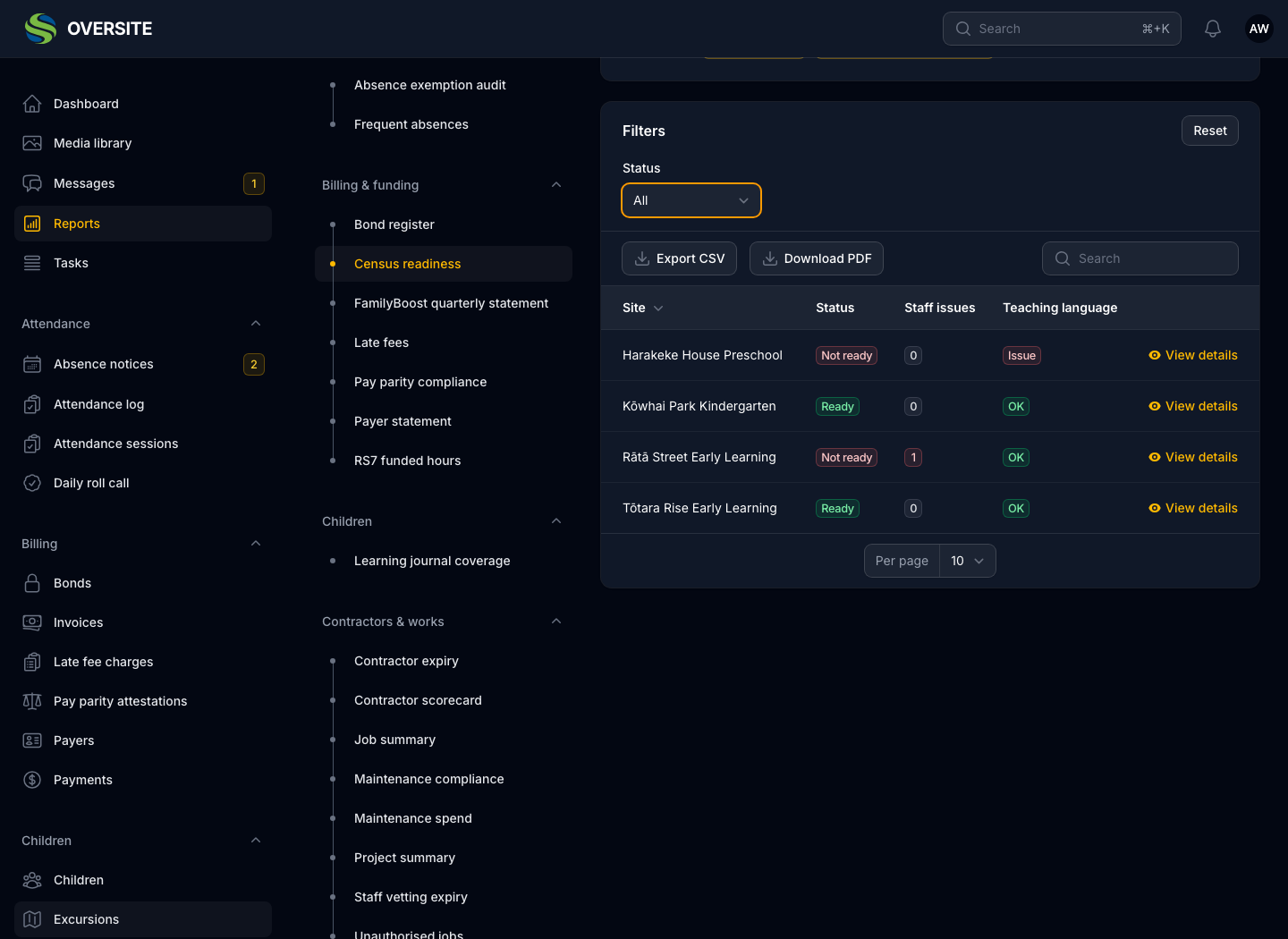Viewport: 1288px width, 939px height.
Task: Click the Attendance sessions icon
Action: pos(32,444)
